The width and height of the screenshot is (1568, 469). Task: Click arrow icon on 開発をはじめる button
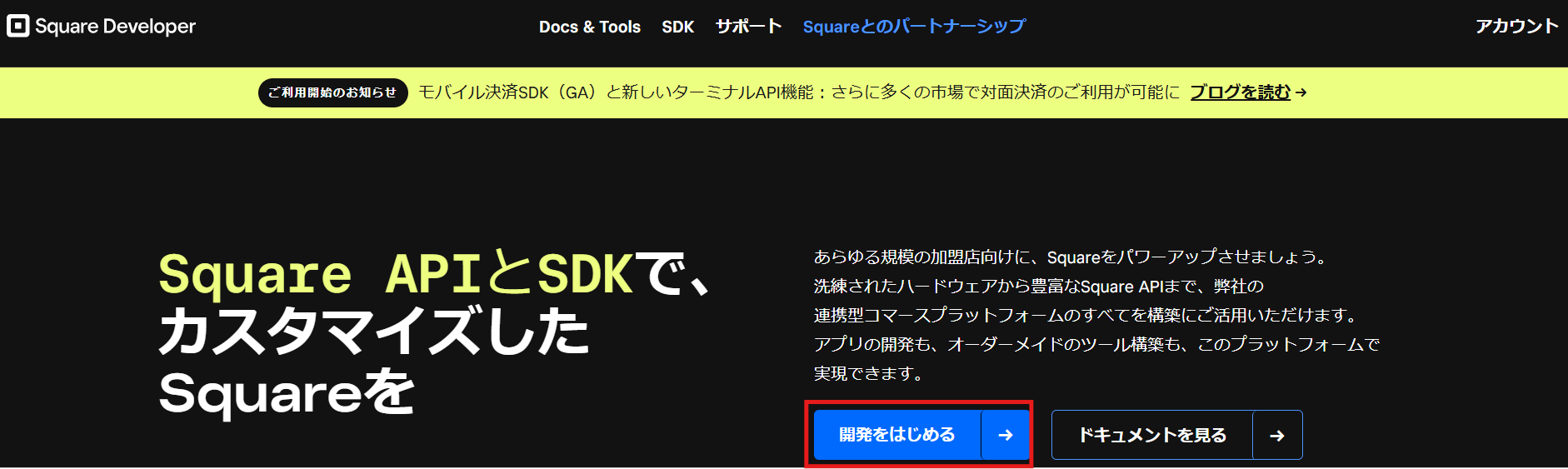pyautogui.click(x=1006, y=435)
